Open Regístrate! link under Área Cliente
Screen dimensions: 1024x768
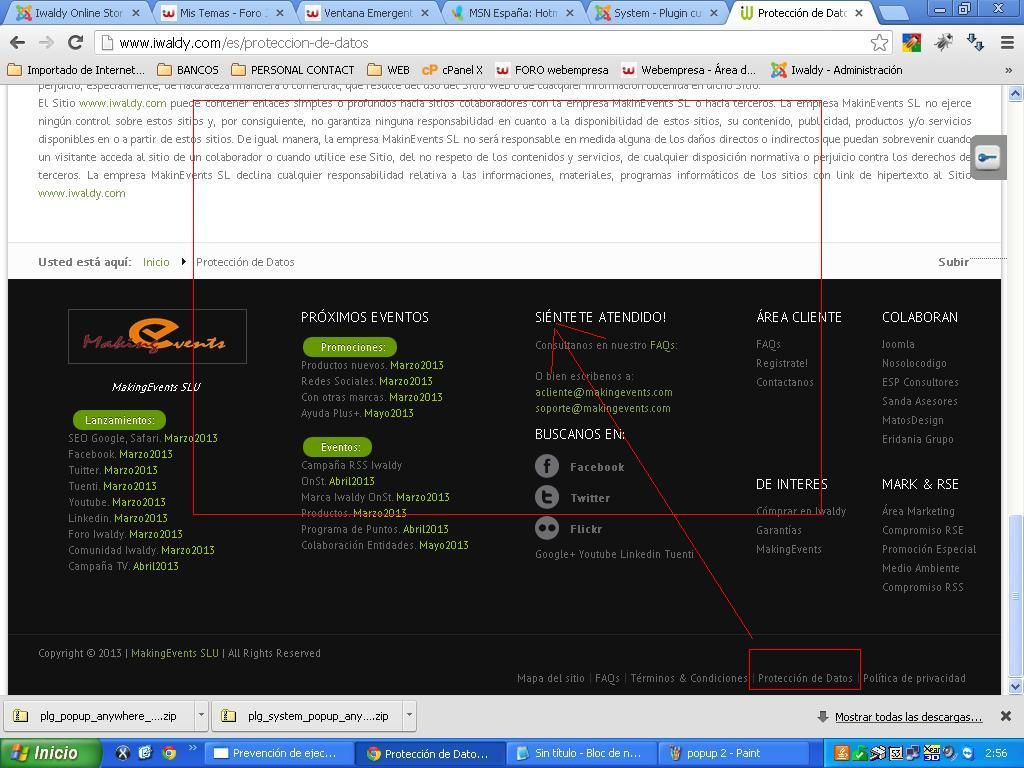click(x=782, y=363)
